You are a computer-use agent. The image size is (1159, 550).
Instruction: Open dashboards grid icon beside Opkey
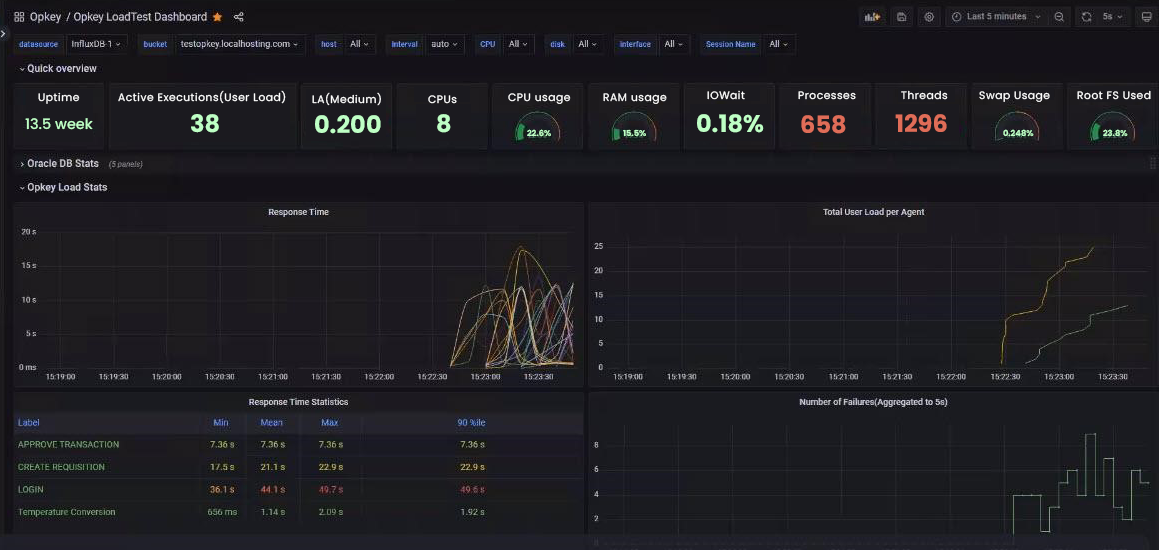[18, 17]
